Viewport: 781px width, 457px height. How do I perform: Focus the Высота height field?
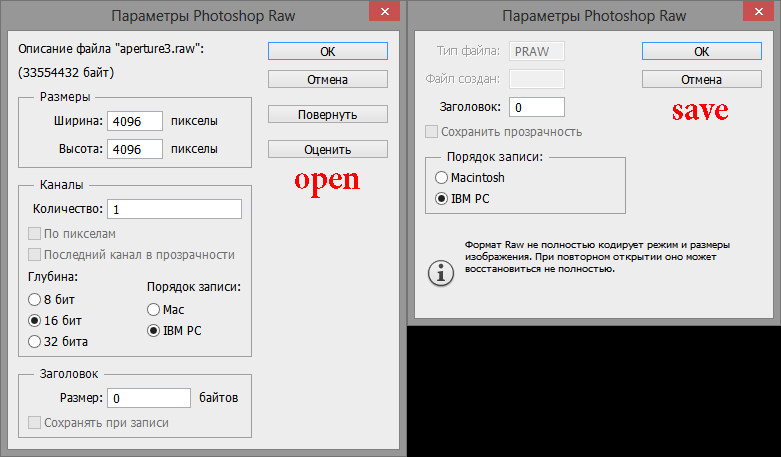coord(135,149)
